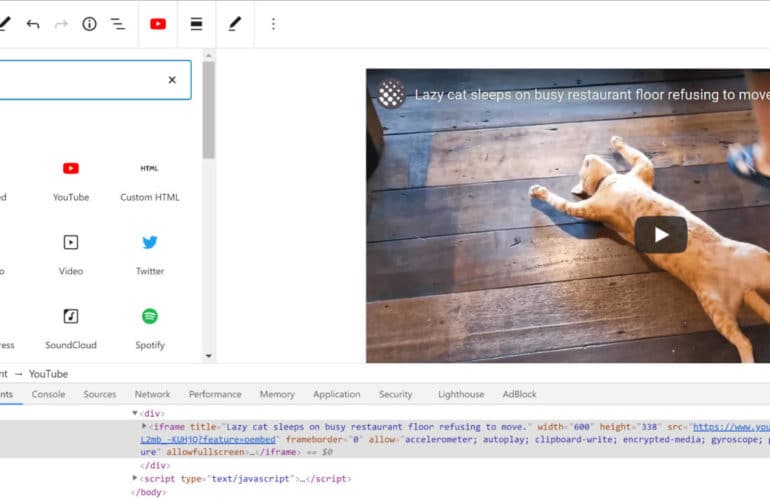This screenshot has height=500, width=770.
Task: Change block alignment in toolbar
Action: 196,24
